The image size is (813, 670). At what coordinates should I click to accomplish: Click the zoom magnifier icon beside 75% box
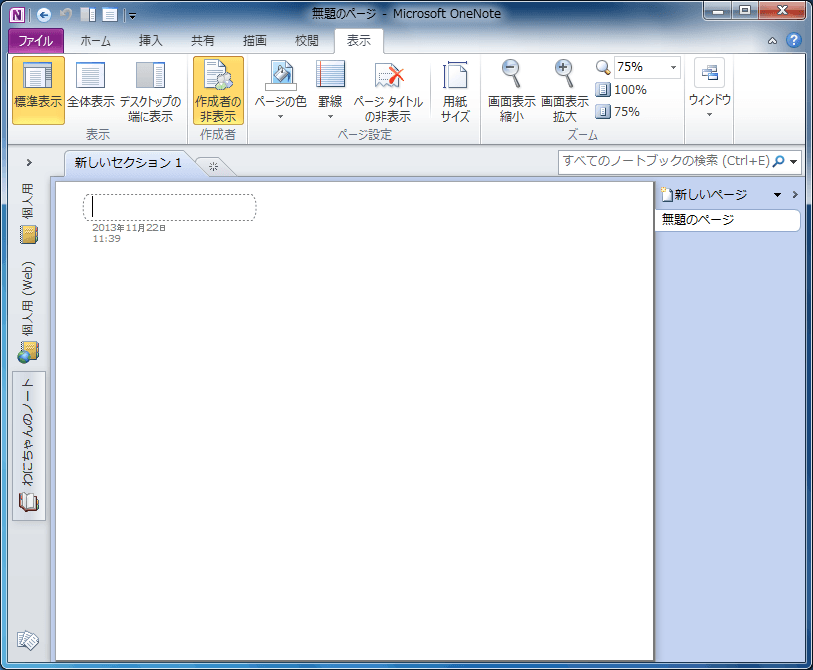tap(603, 67)
